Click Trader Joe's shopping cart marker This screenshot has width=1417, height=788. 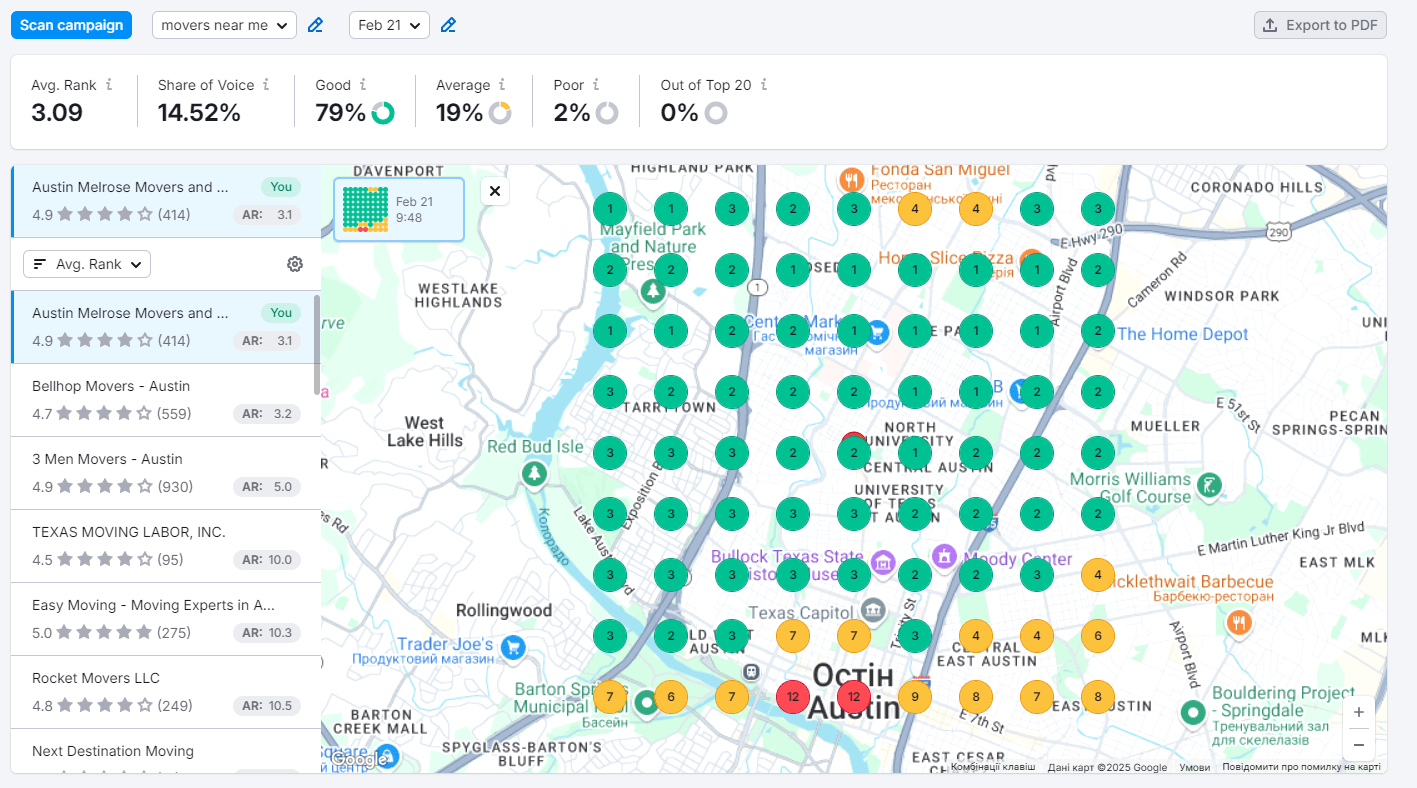[x=514, y=647]
